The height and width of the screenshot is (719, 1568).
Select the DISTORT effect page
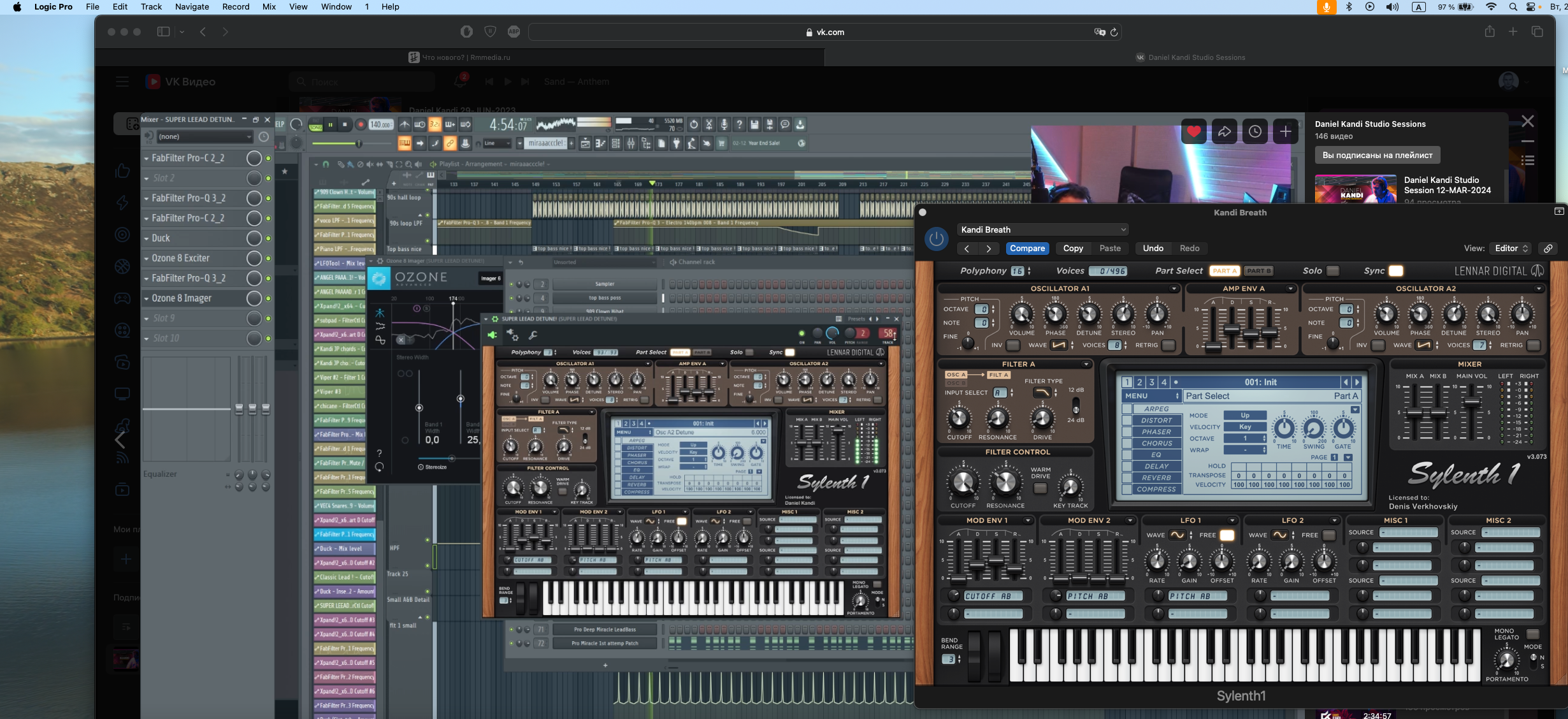1156,421
